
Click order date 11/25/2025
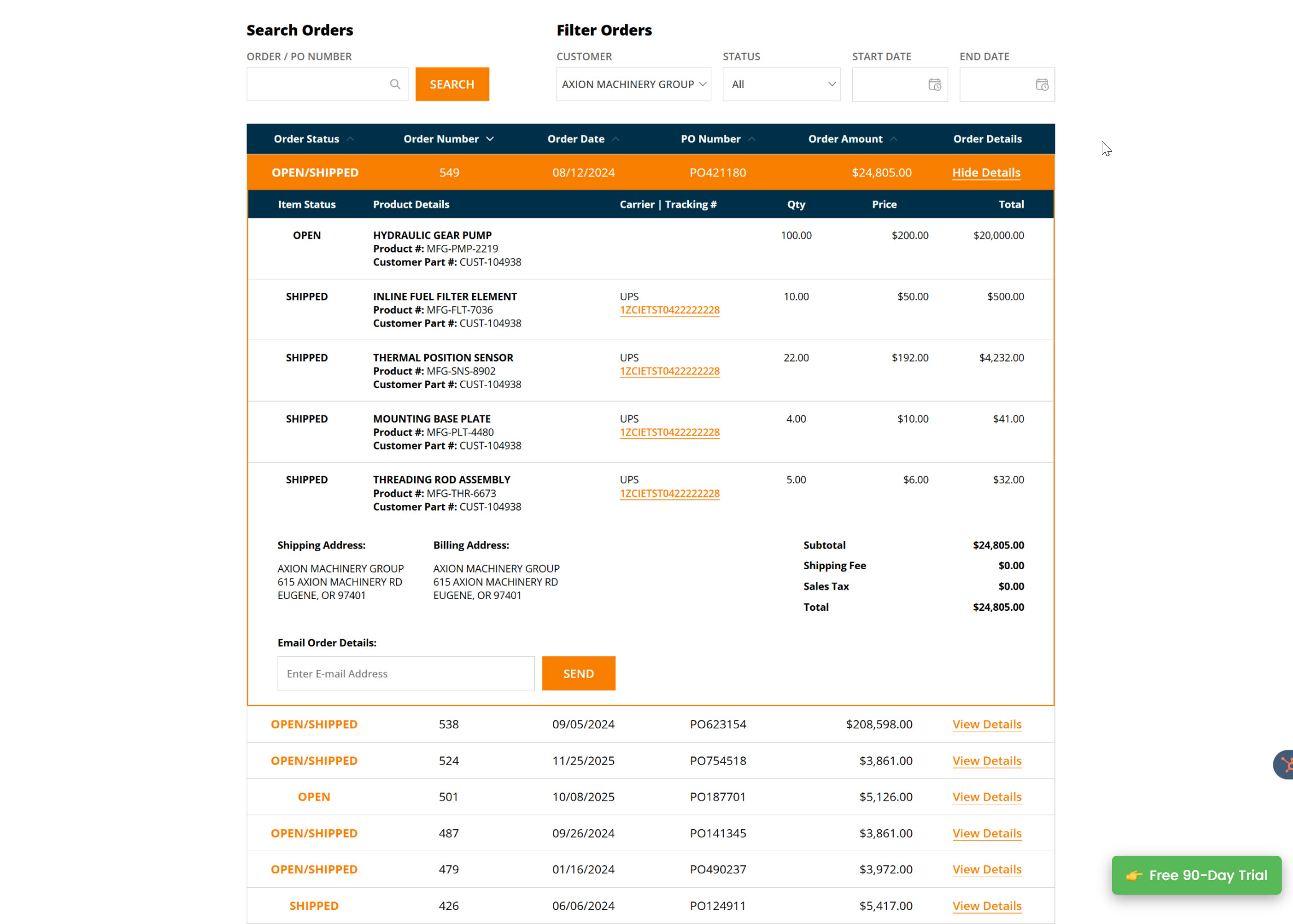tap(583, 761)
